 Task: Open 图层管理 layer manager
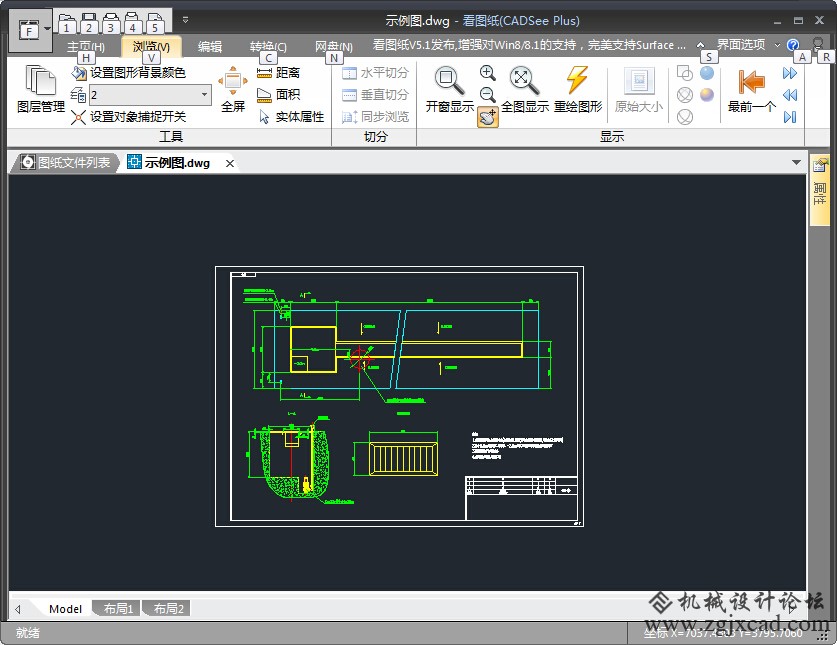(41, 89)
